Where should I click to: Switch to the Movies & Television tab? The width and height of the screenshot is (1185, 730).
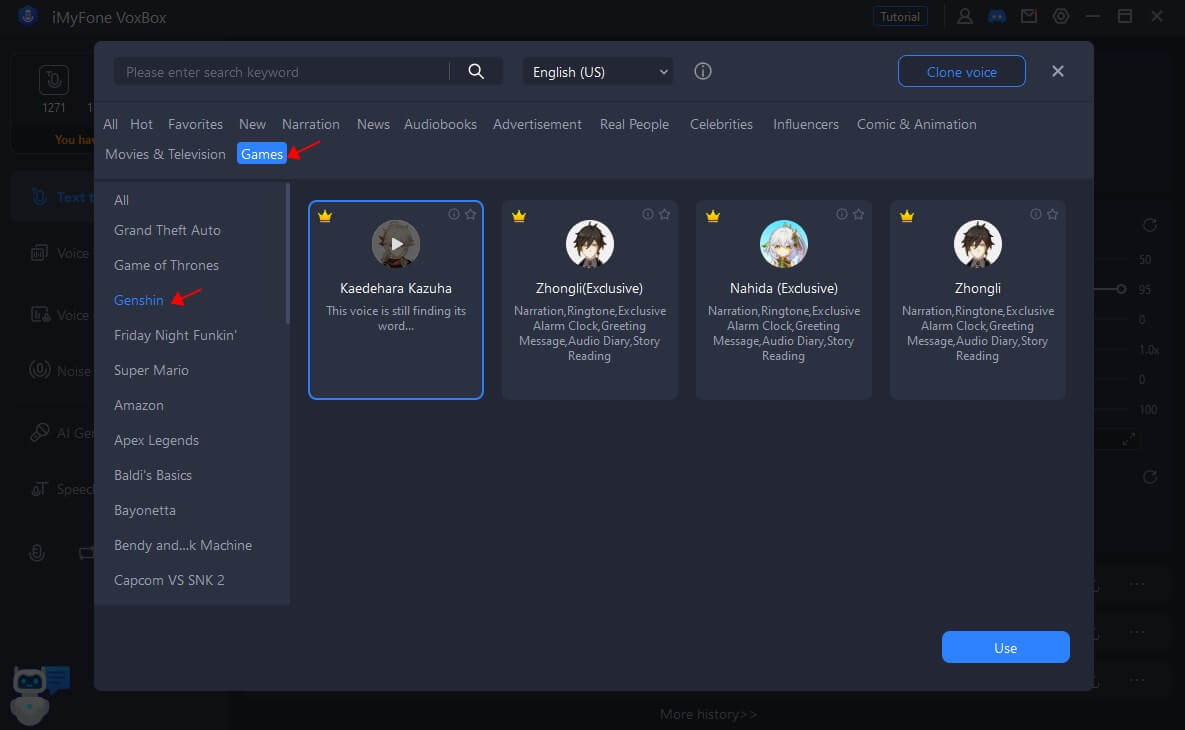(x=166, y=154)
